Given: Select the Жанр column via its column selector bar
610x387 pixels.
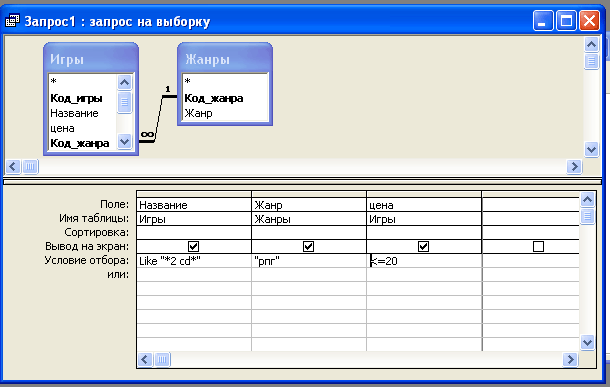Looking at the screenshot, I should (309, 194).
